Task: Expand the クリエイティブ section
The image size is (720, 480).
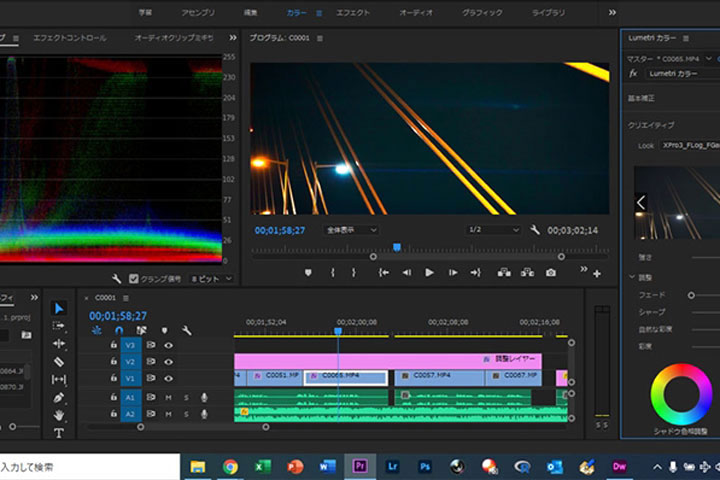Action: click(x=651, y=125)
